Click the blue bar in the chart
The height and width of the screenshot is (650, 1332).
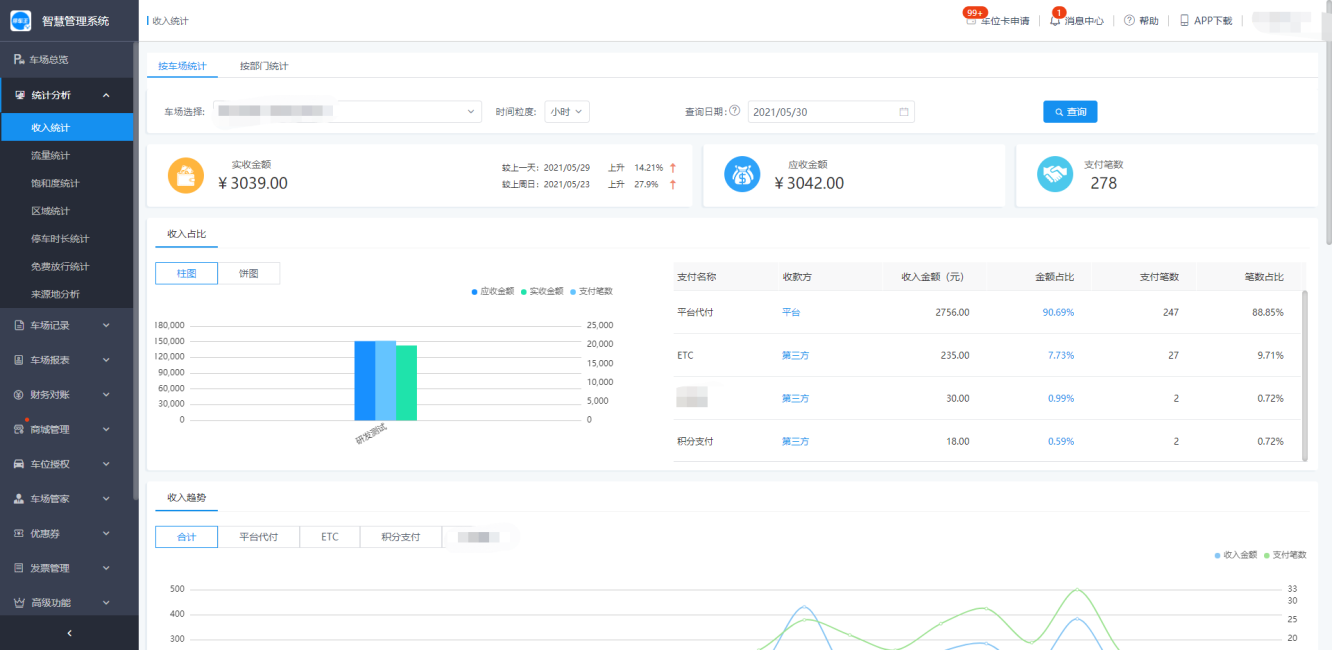pyautogui.click(x=364, y=380)
